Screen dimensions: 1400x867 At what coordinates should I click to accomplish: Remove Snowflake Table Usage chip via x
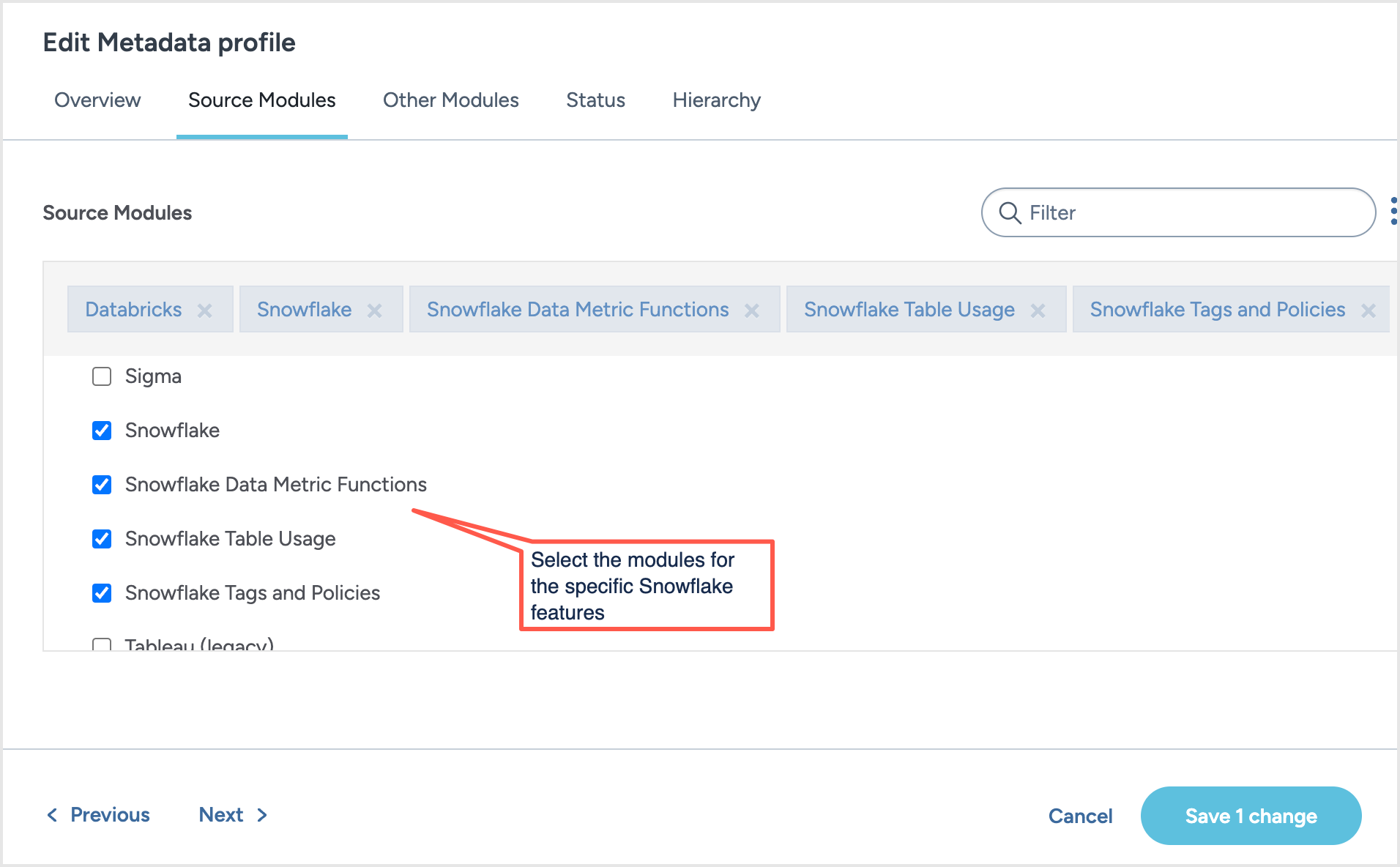pyautogui.click(x=1038, y=310)
